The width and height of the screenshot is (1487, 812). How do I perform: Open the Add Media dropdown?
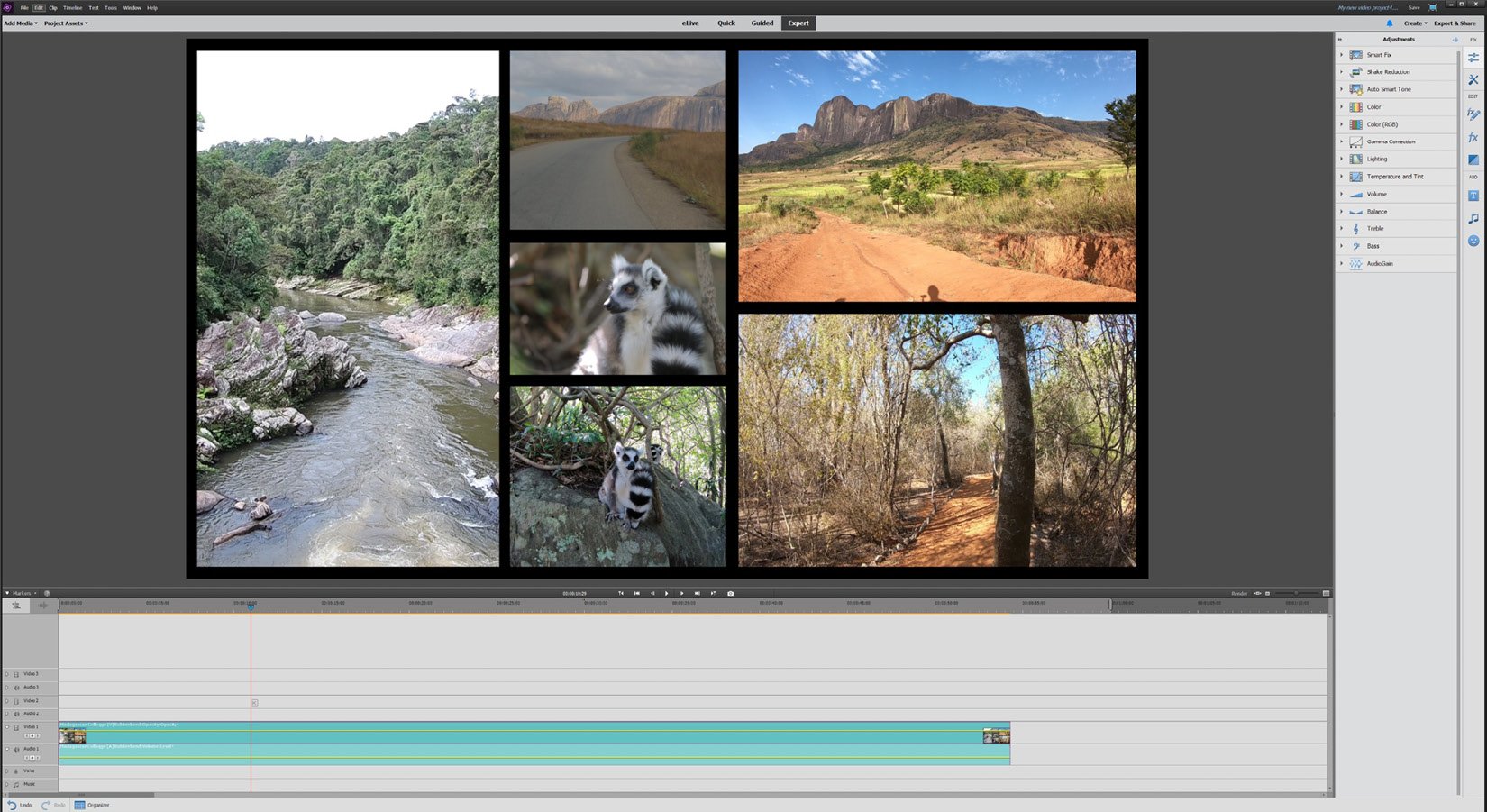(21, 23)
